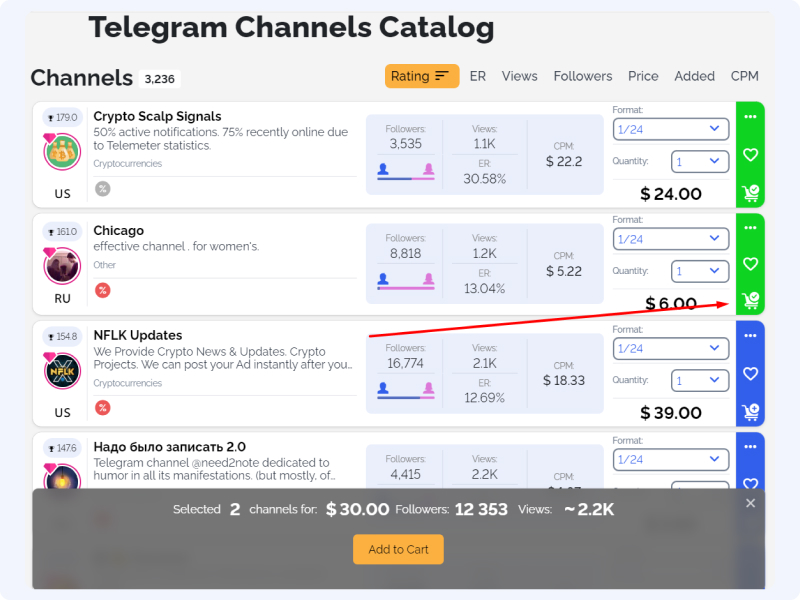800x600 pixels.
Task: Click gray percent badge under Crypto Scalp Signals
Action: 103,189
